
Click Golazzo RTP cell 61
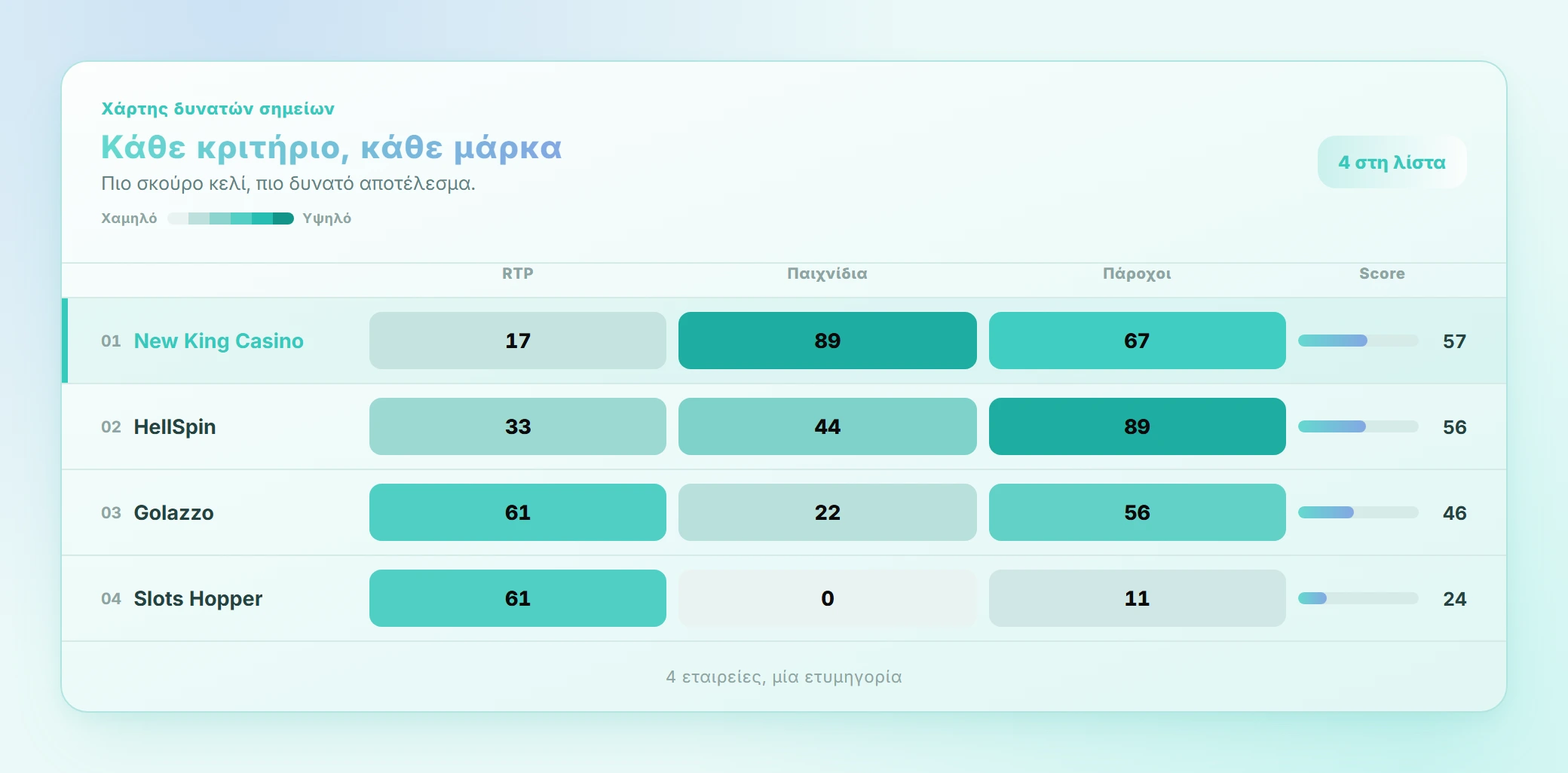click(518, 512)
